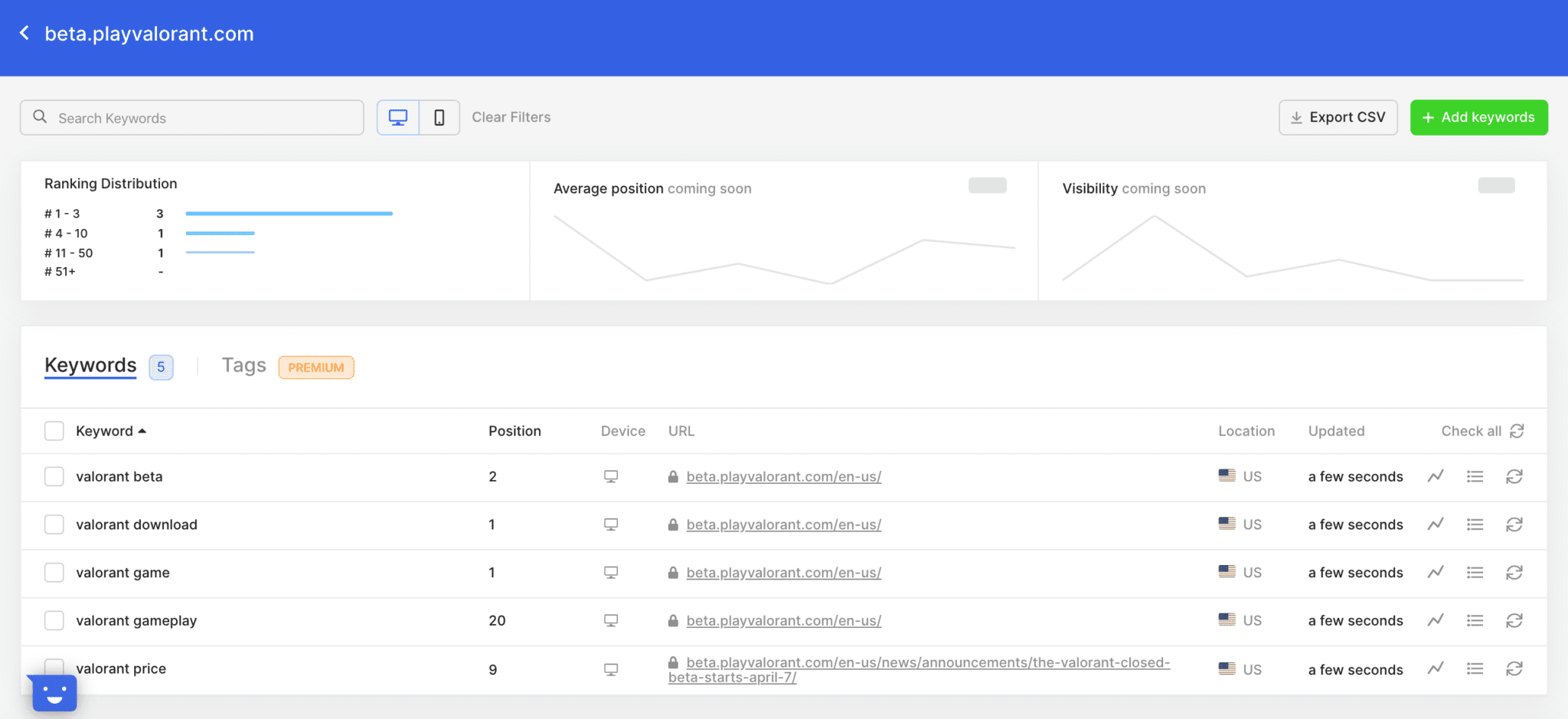Sort by the Keyword column header
This screenshot has width=1568, height=719.
[x=111, y=431]
